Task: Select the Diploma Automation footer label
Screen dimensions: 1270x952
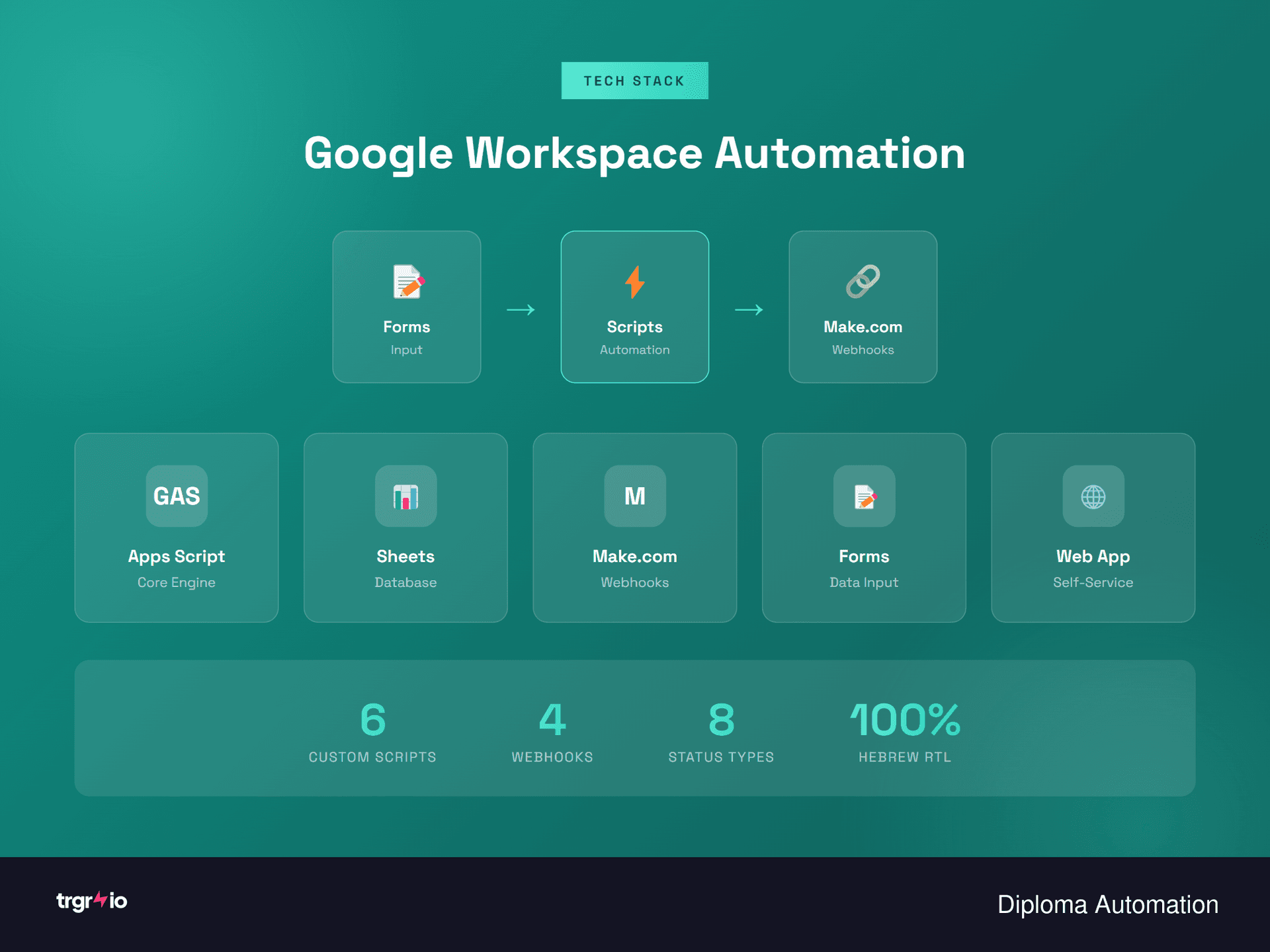Action: coord(1106,904)
